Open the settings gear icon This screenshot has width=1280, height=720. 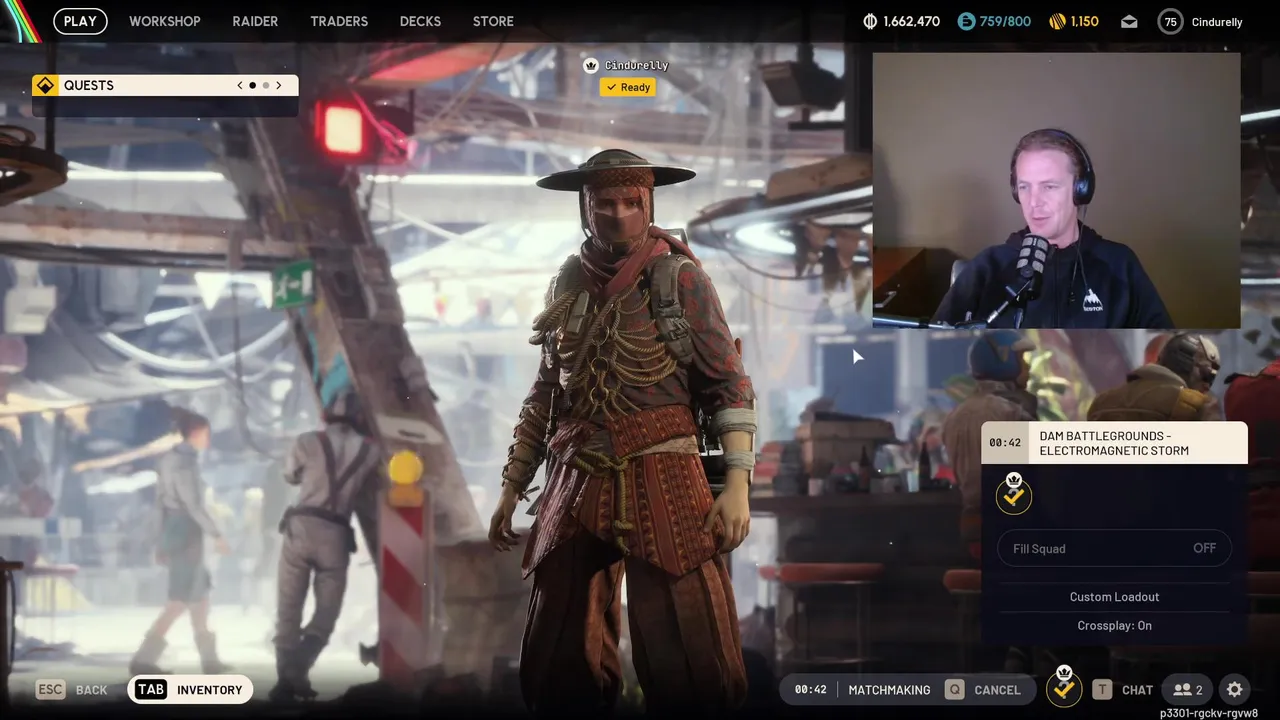click(x=1235, y=690)
